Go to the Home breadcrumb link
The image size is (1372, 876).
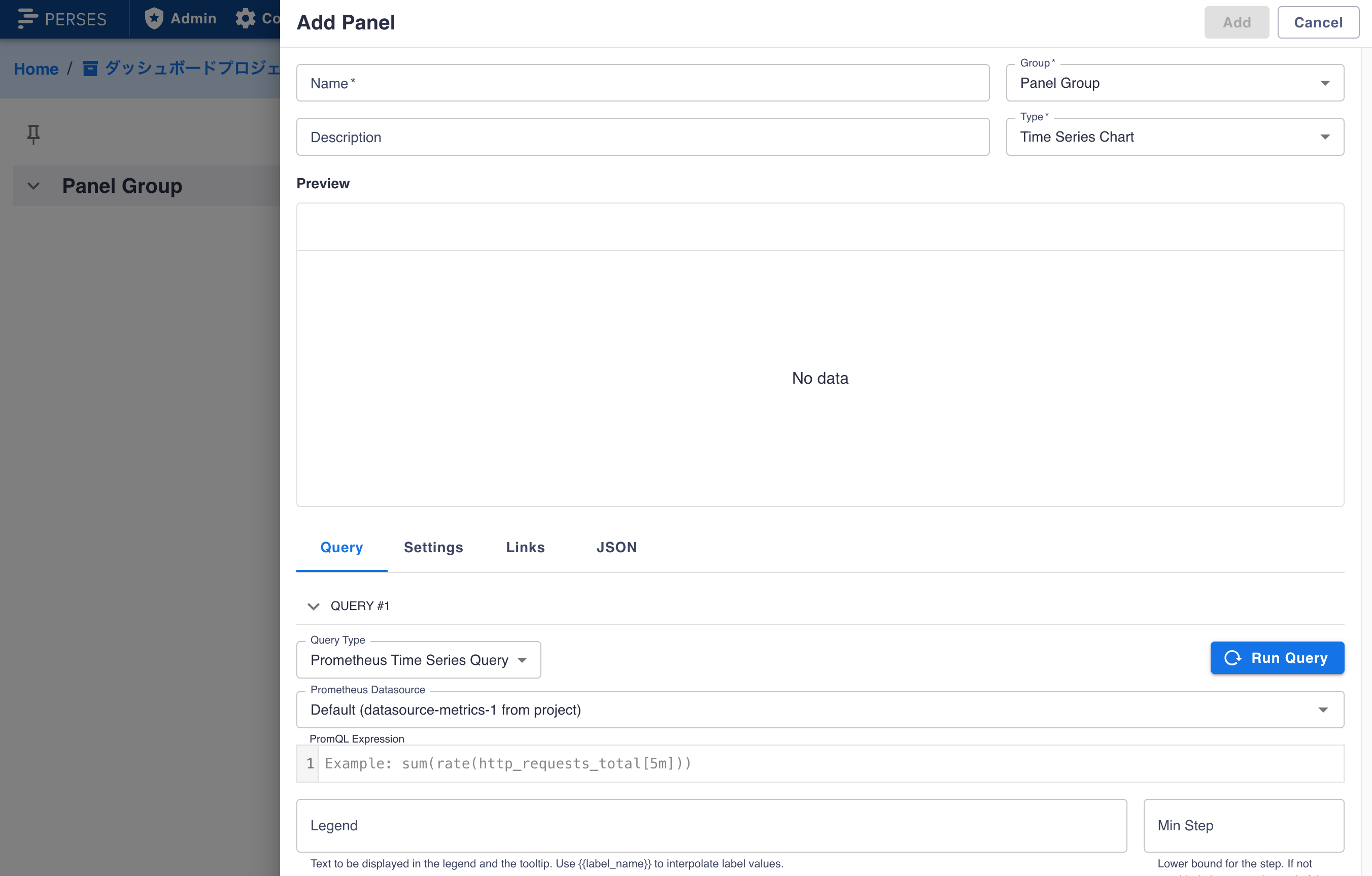(36, 69)
